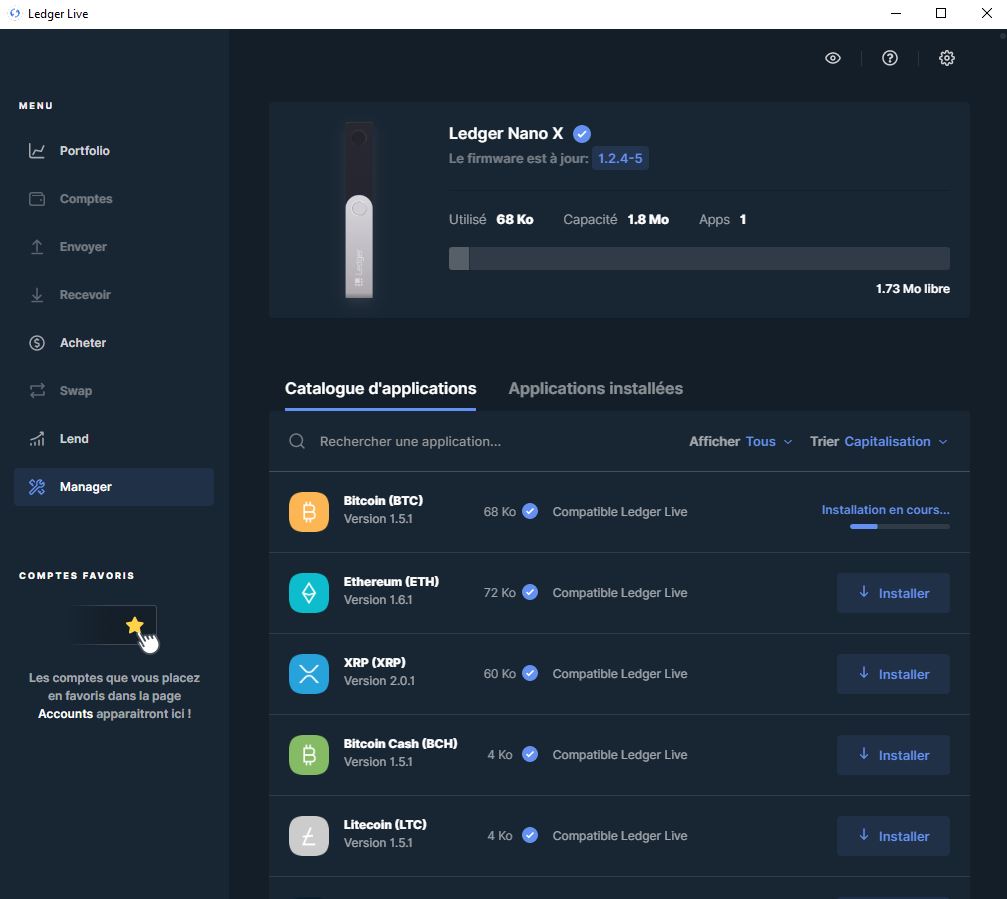Viewport: 1007px width, 899px height.
Task: Click the Bitcoin (BTC) app name
Action: [383, 501]
